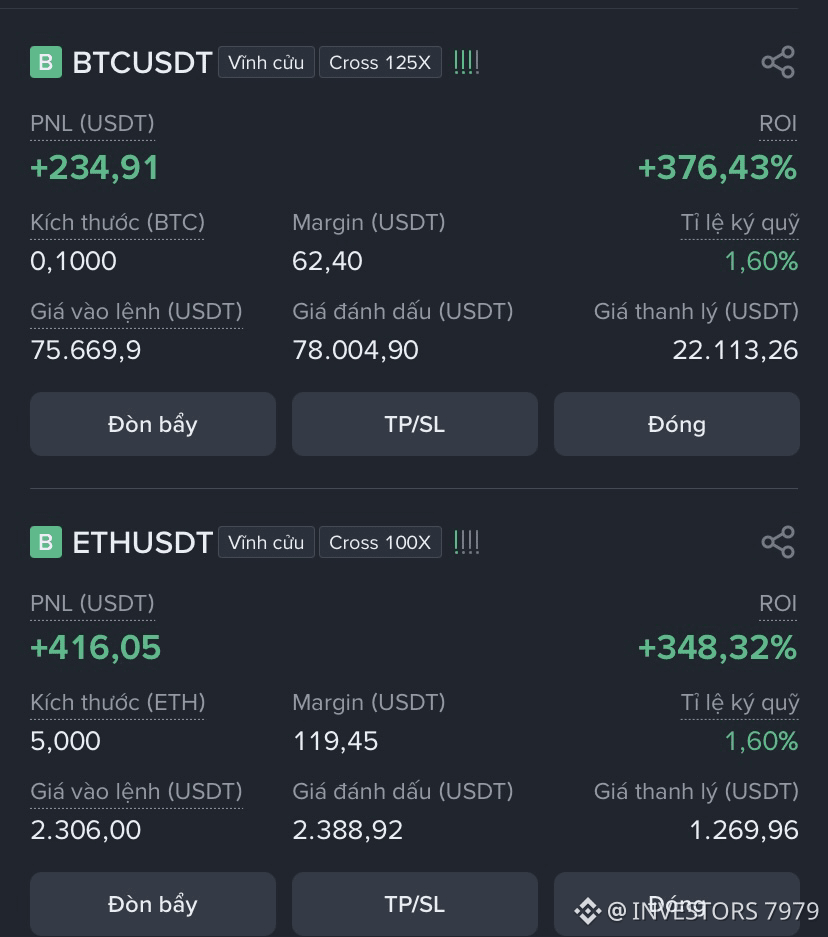Tap ETHUSDT green ADL bars indicator
Viewport: 828px width, 937px height.
coord(467,542)
